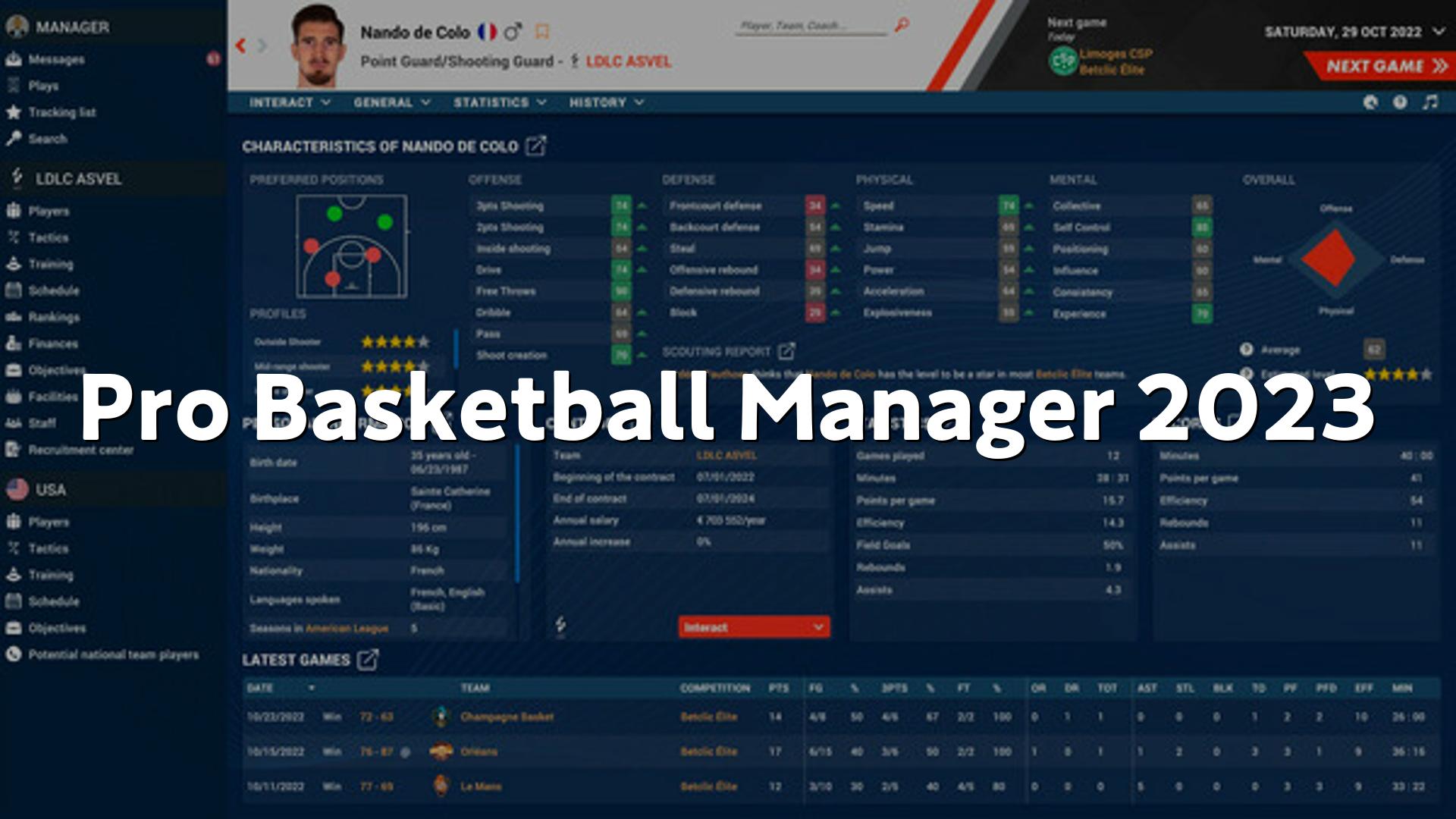Open the Tracking list star icon
Viewport: 1456px width, 819px height.
[14, 112]
